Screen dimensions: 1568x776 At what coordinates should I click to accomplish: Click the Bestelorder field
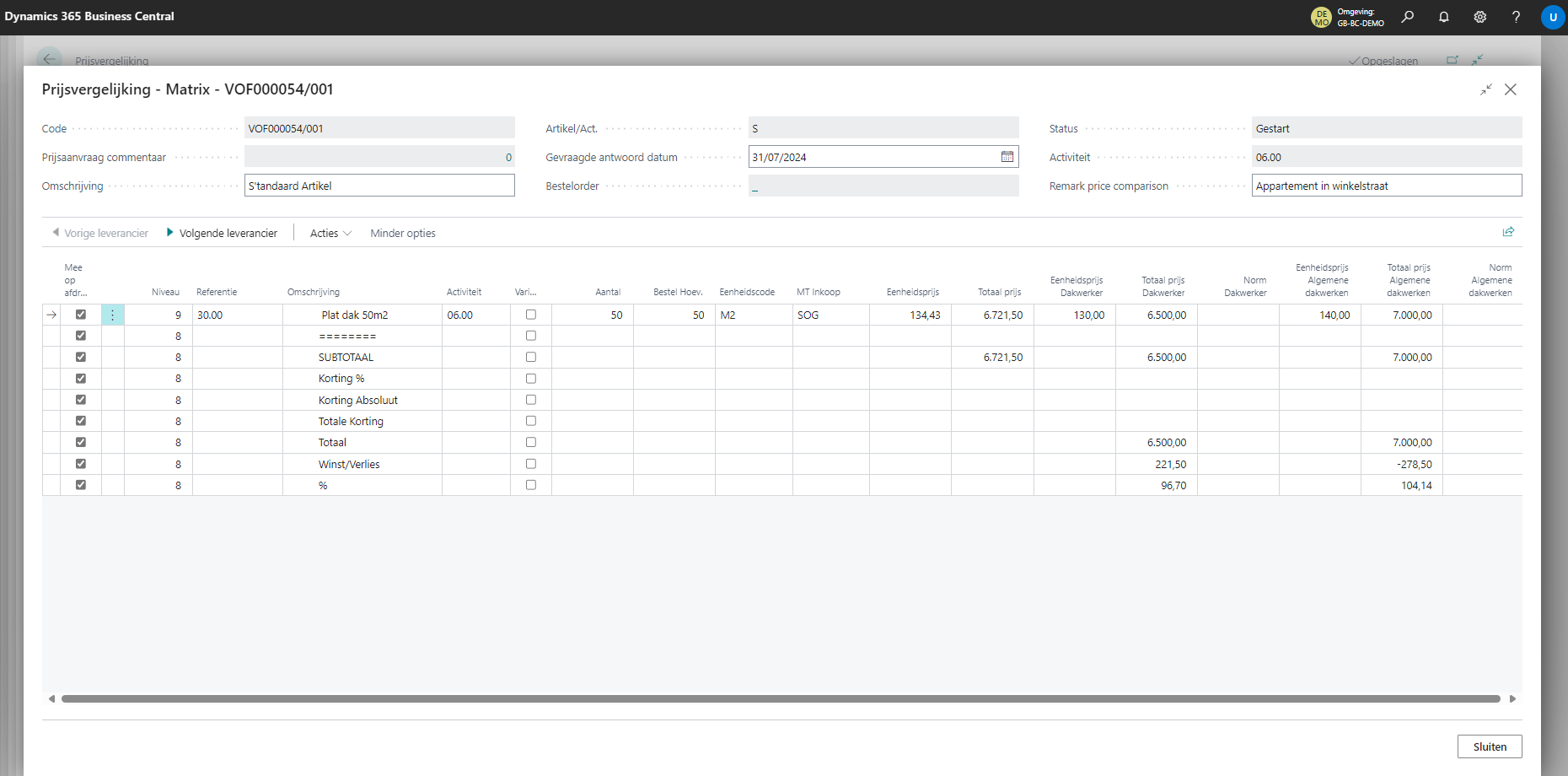[x=883, y=186]
